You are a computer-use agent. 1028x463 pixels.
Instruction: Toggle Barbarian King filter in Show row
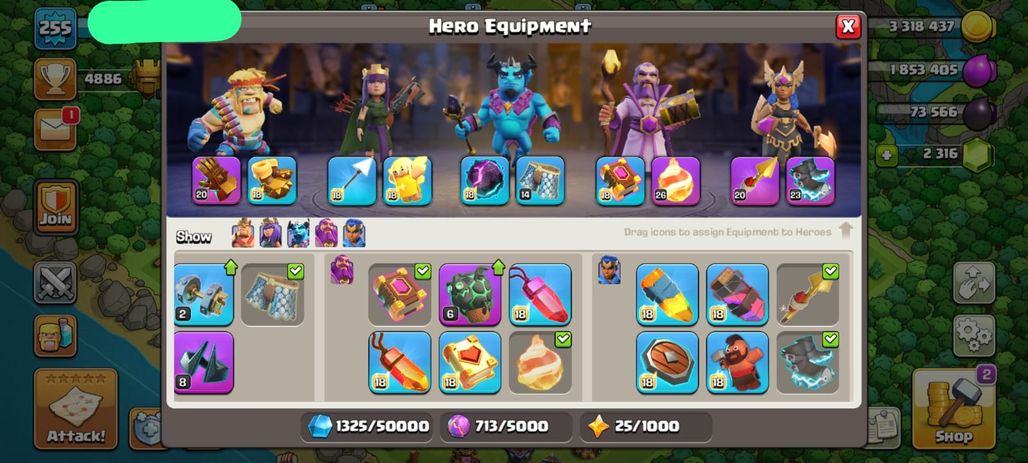coord(243,233)
